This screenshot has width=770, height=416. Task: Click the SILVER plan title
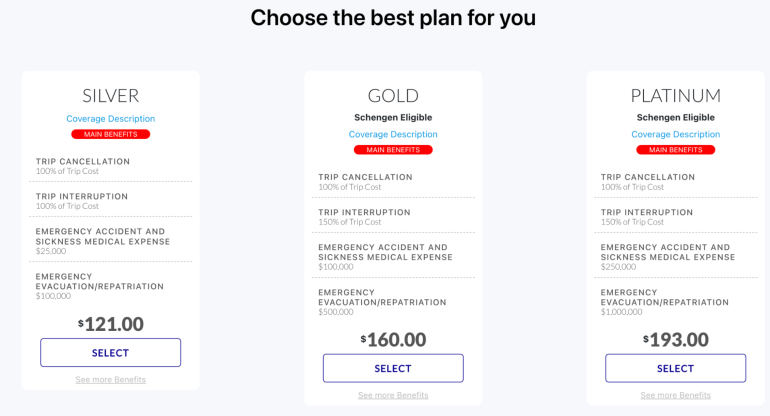coord(110,96)
